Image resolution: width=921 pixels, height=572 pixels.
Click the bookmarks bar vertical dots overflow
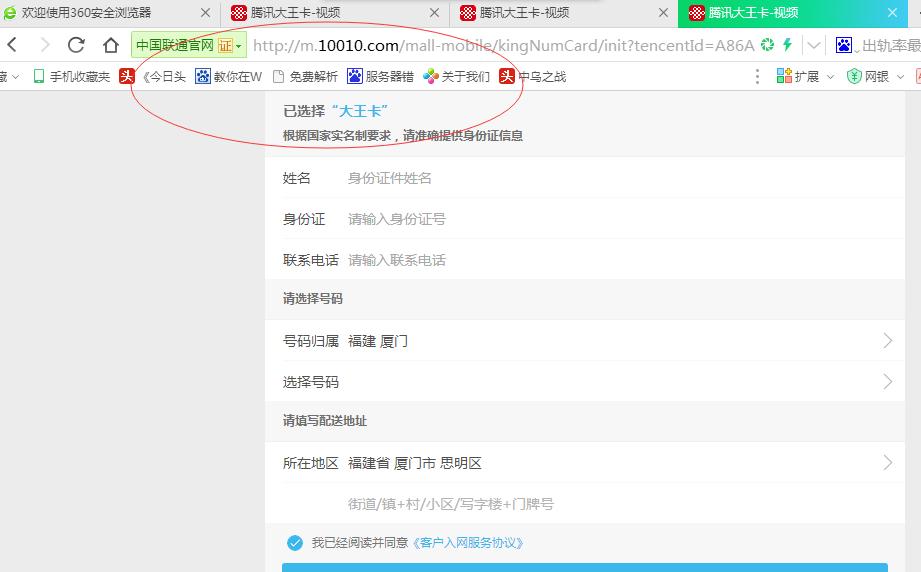point(757,76)
